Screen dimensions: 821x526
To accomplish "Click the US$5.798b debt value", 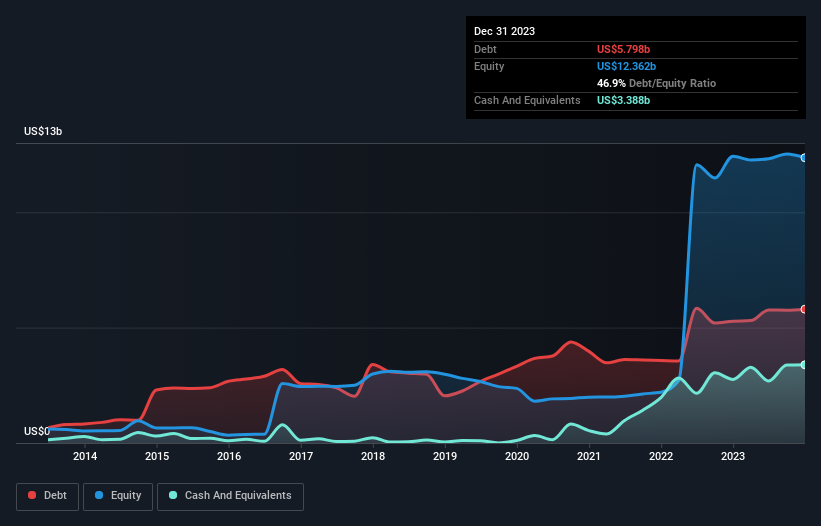I will 623,49.
